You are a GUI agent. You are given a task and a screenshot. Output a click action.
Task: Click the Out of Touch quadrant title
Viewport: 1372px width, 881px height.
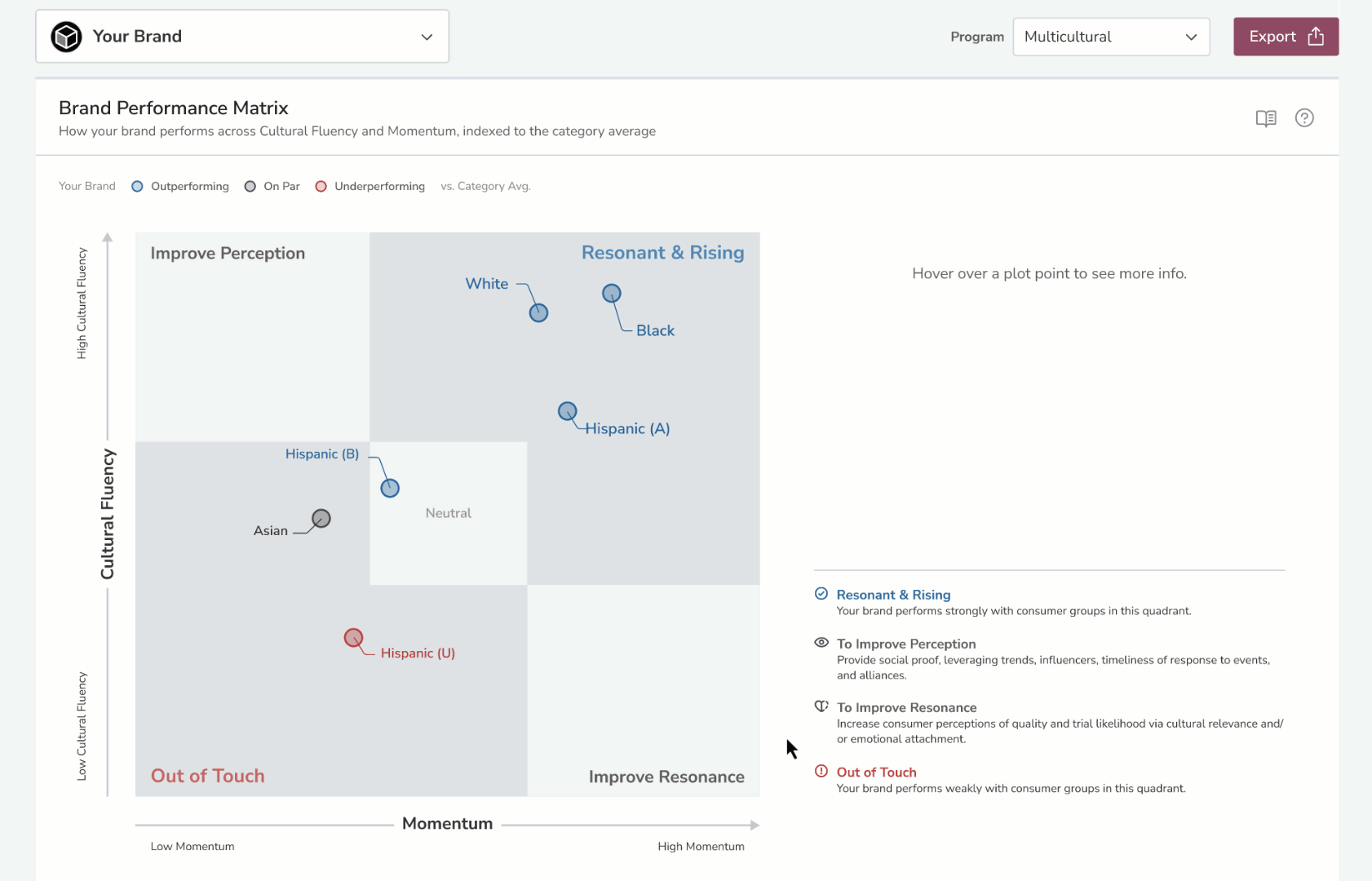(208, 776)
